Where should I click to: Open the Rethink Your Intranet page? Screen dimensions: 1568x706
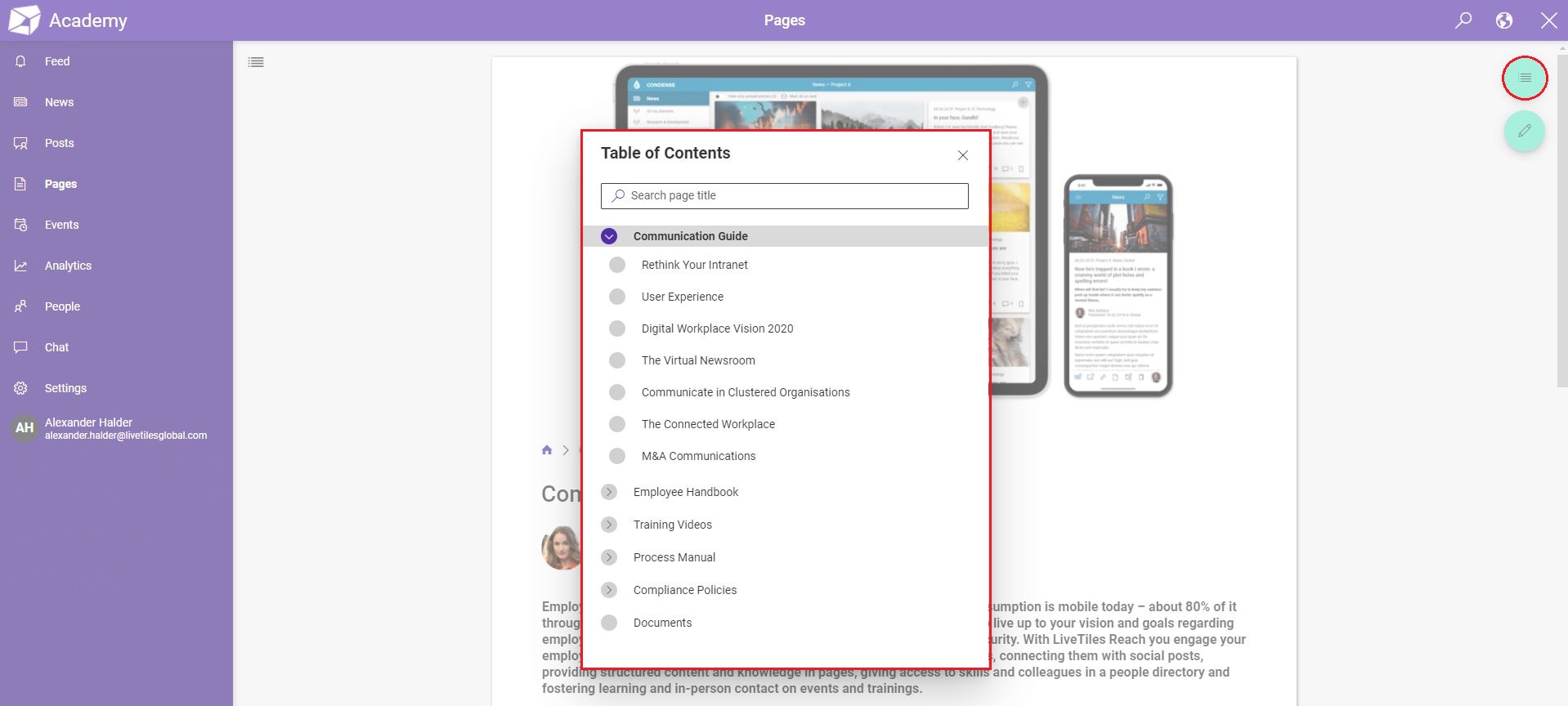(694, 265)
